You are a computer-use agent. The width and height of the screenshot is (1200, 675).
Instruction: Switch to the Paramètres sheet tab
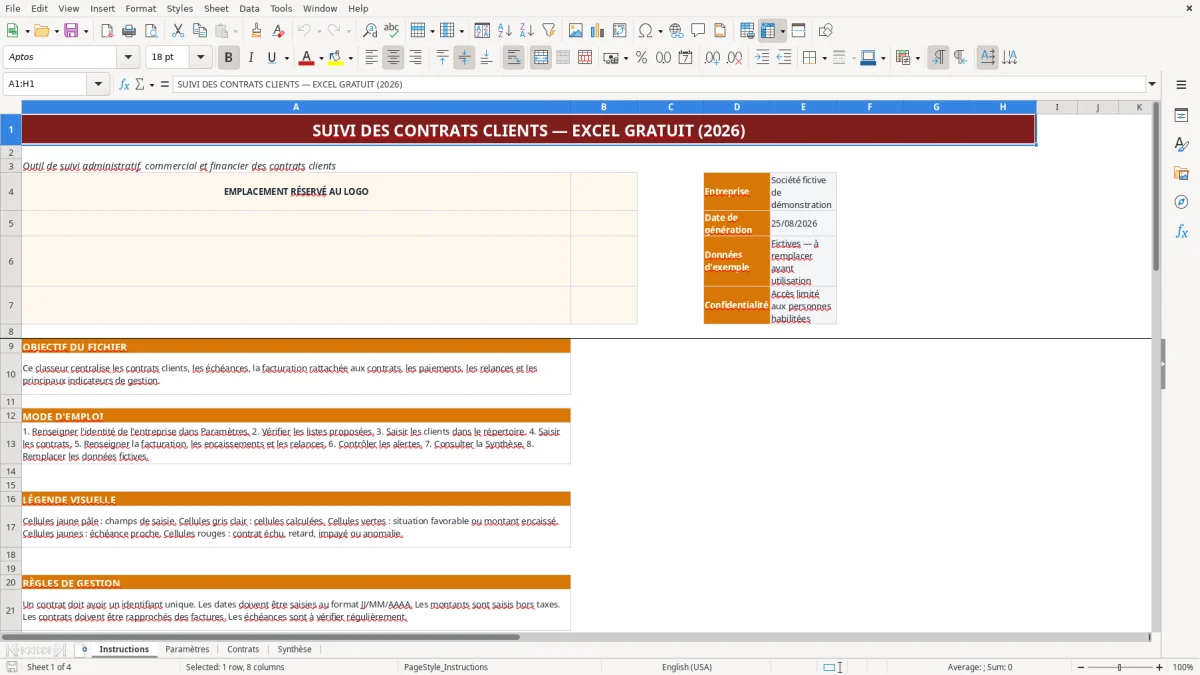coord(187,650)
